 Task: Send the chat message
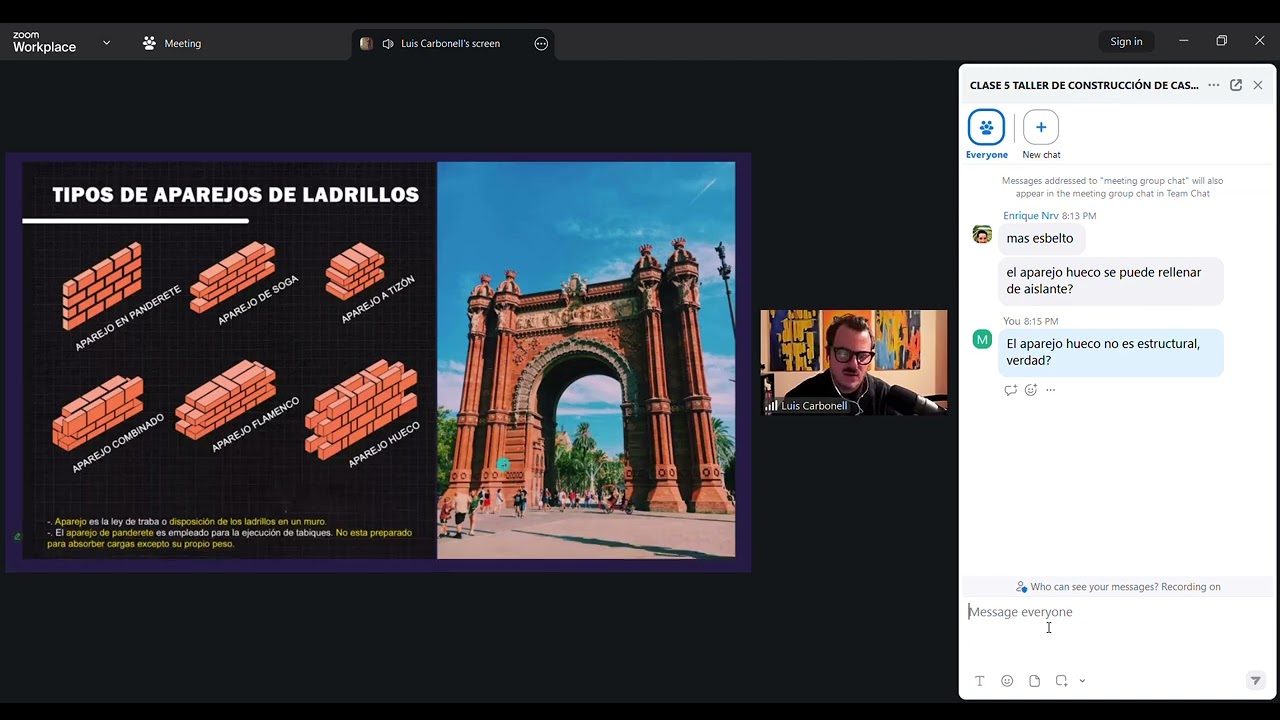pyautogui.click(x=1255, y=681)
